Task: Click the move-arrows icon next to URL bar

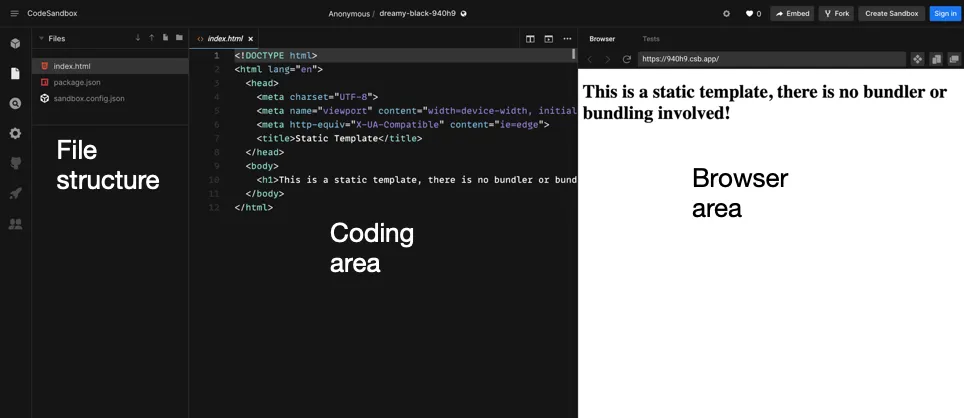Action: click(917, 59)
